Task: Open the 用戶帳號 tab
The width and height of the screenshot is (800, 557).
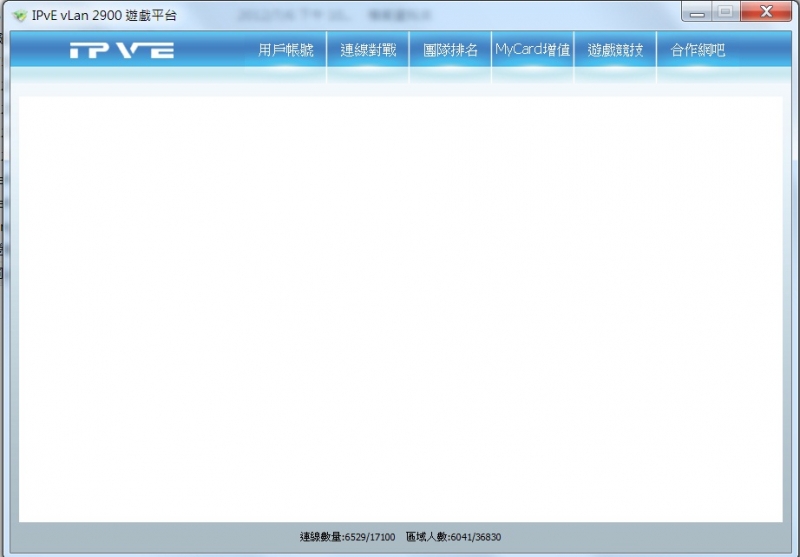Action: (x=285, y=50)
